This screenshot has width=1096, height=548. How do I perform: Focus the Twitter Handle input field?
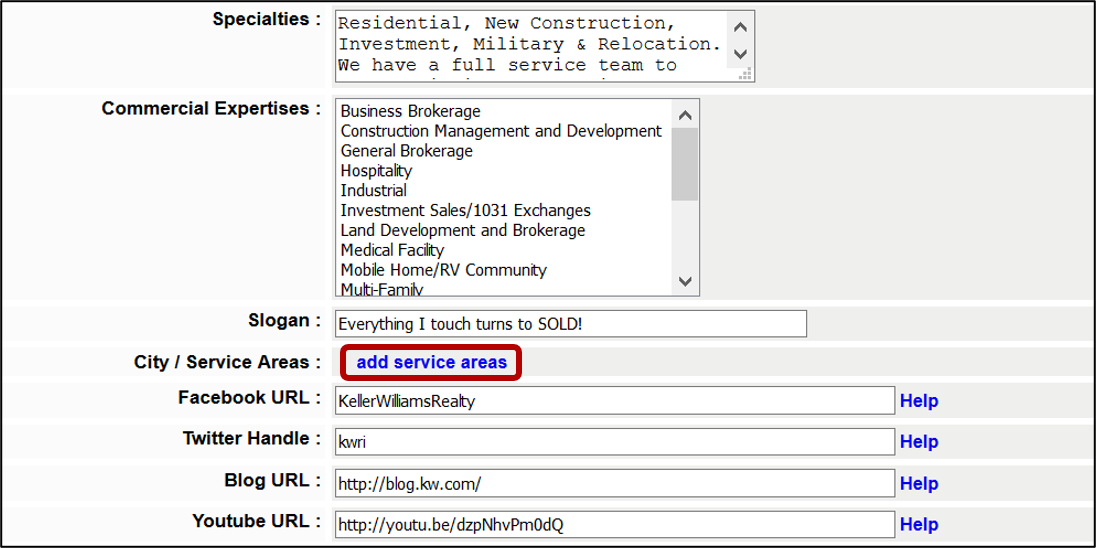coord(614,442)
